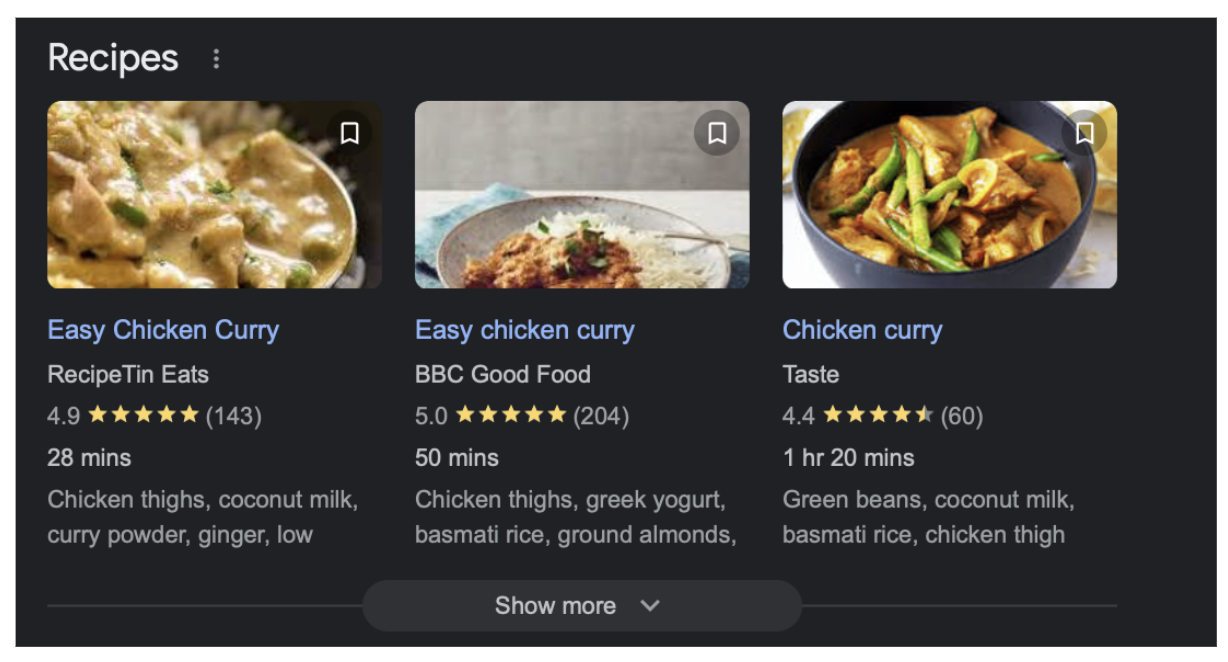This screenshot has height=662, width=1228.
Task: Click the first curry recipe thumbnail image
Action: coord(213,193)
